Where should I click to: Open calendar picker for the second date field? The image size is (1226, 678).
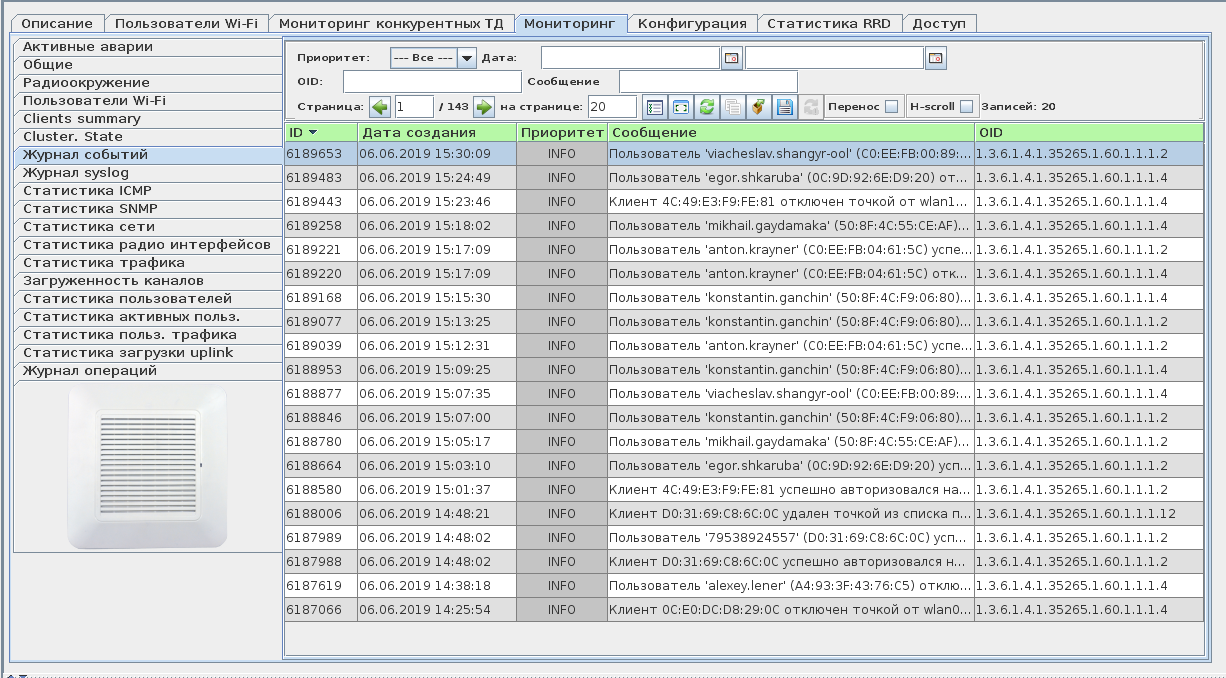[936, 59]
